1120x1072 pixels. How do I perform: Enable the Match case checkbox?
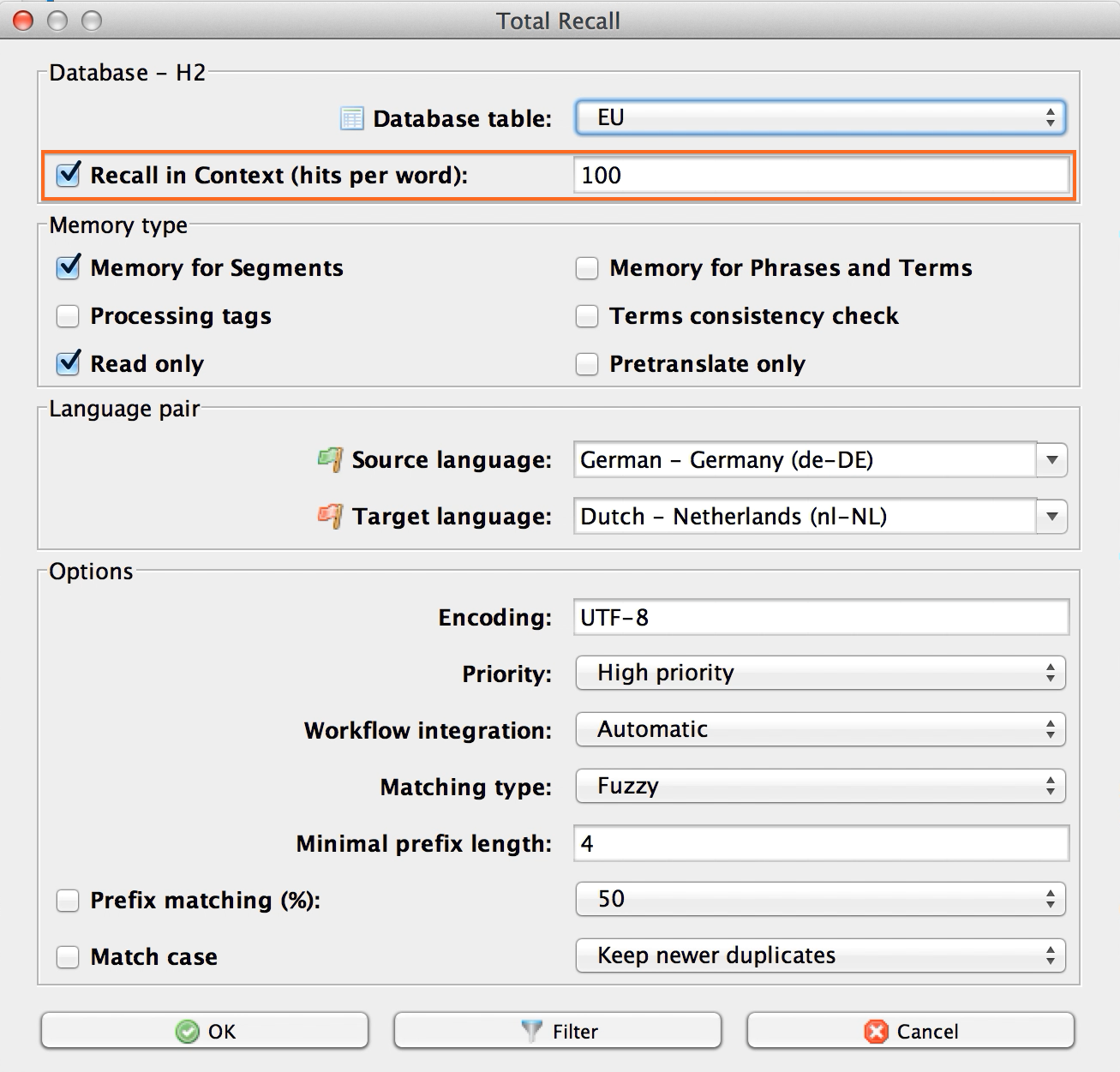pyautogui.click(x=69, y=956)
